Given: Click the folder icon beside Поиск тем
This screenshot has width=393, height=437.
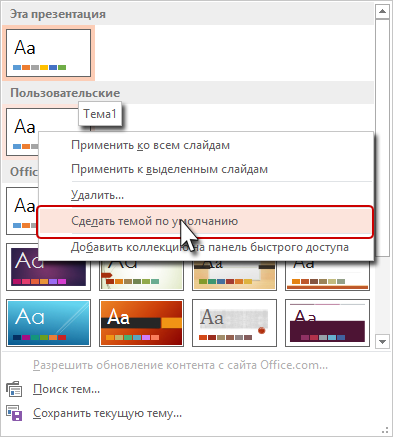Looking at the screenshot, I should click(14, 389).
